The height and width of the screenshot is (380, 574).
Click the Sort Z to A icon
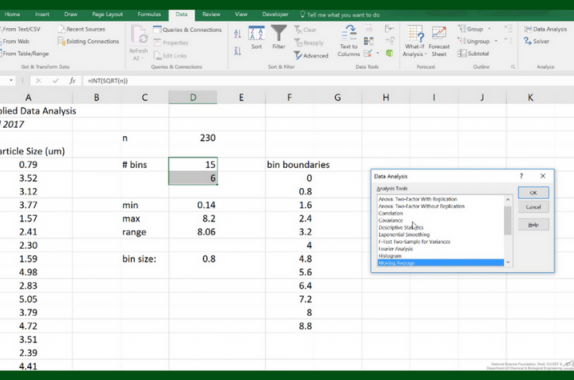click(x=237, y=51)
